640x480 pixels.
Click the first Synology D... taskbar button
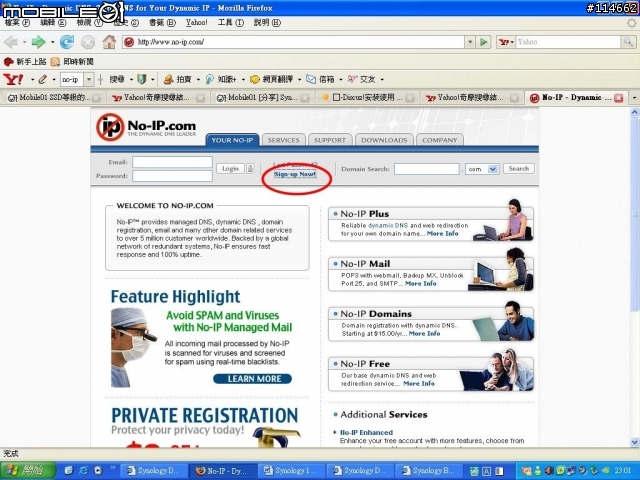coord(155,471)
